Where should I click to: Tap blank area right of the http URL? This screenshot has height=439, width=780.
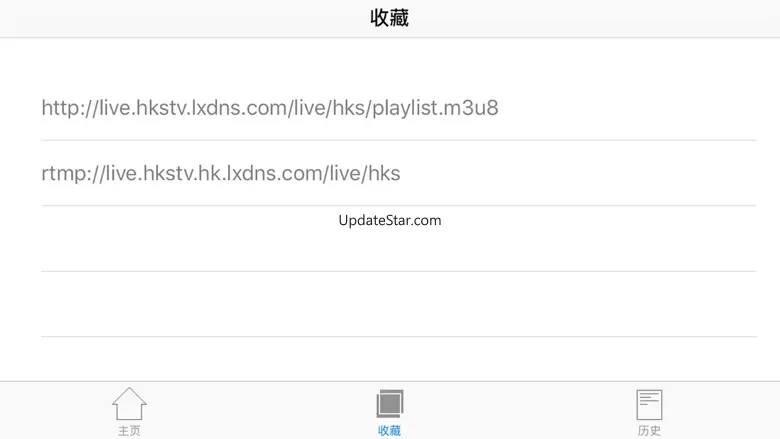pos(627,108)
